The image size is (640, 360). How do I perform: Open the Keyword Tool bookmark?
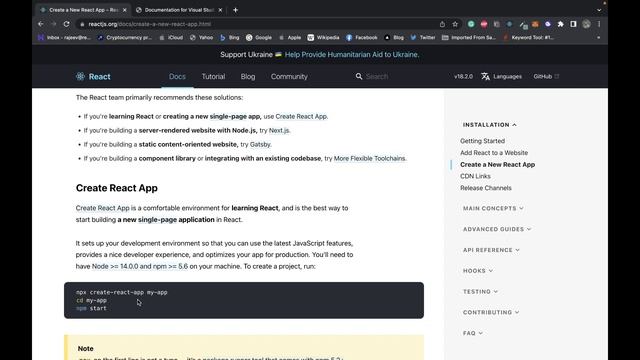click(x=528, y=38)
